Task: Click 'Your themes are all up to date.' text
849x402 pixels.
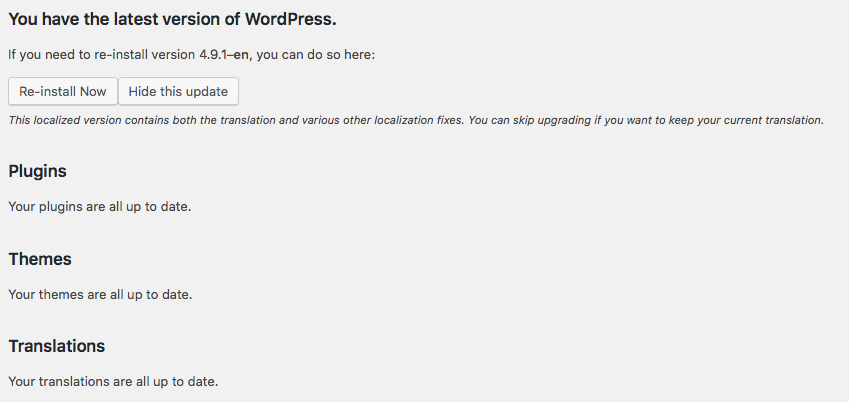Action: pos(100,295)
